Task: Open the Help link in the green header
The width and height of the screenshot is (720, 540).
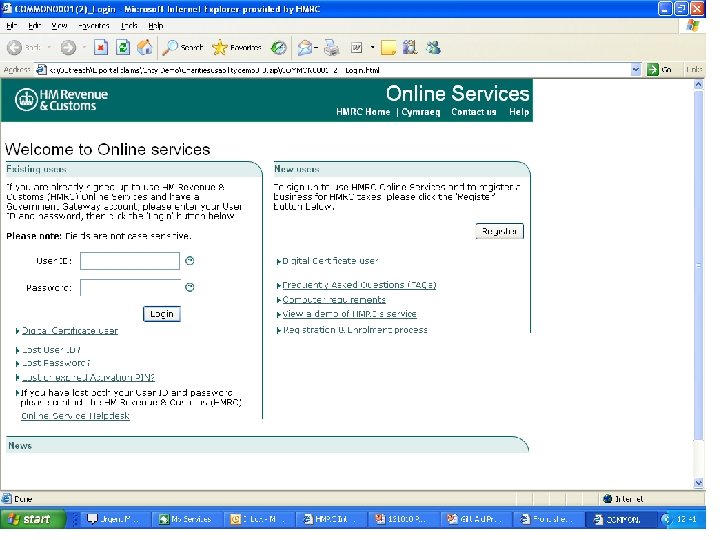Action: click(x=519, y=112)
